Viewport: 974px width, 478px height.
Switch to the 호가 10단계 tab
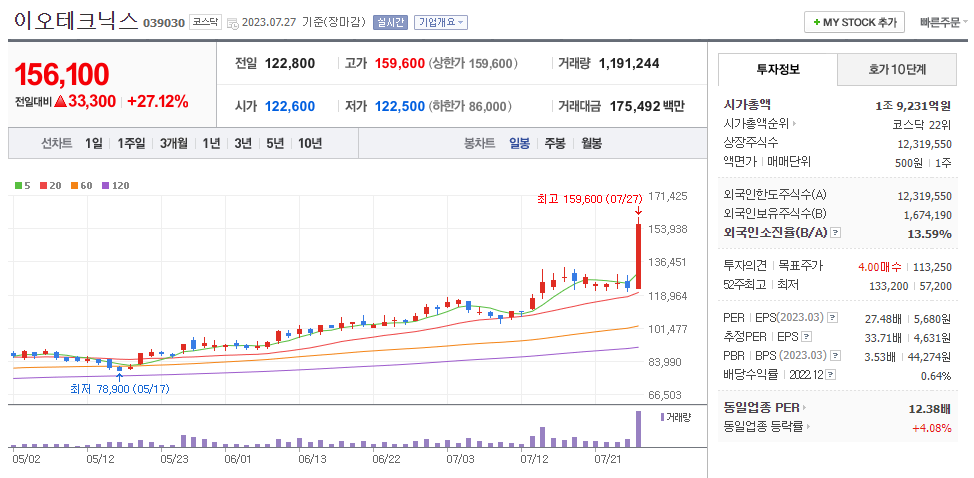click(x=897, y=70)
